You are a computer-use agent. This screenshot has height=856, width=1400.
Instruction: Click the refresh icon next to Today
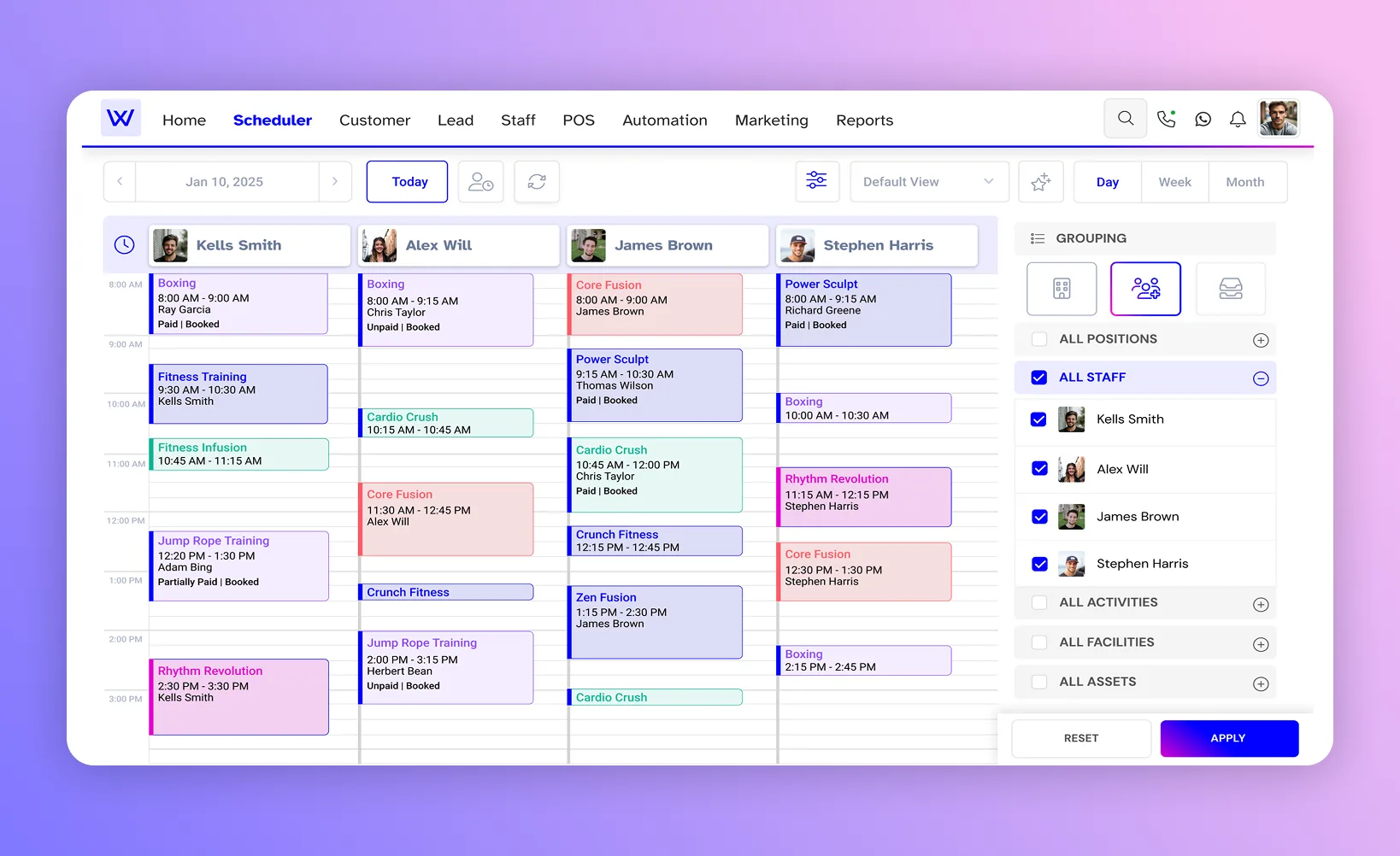536,181
